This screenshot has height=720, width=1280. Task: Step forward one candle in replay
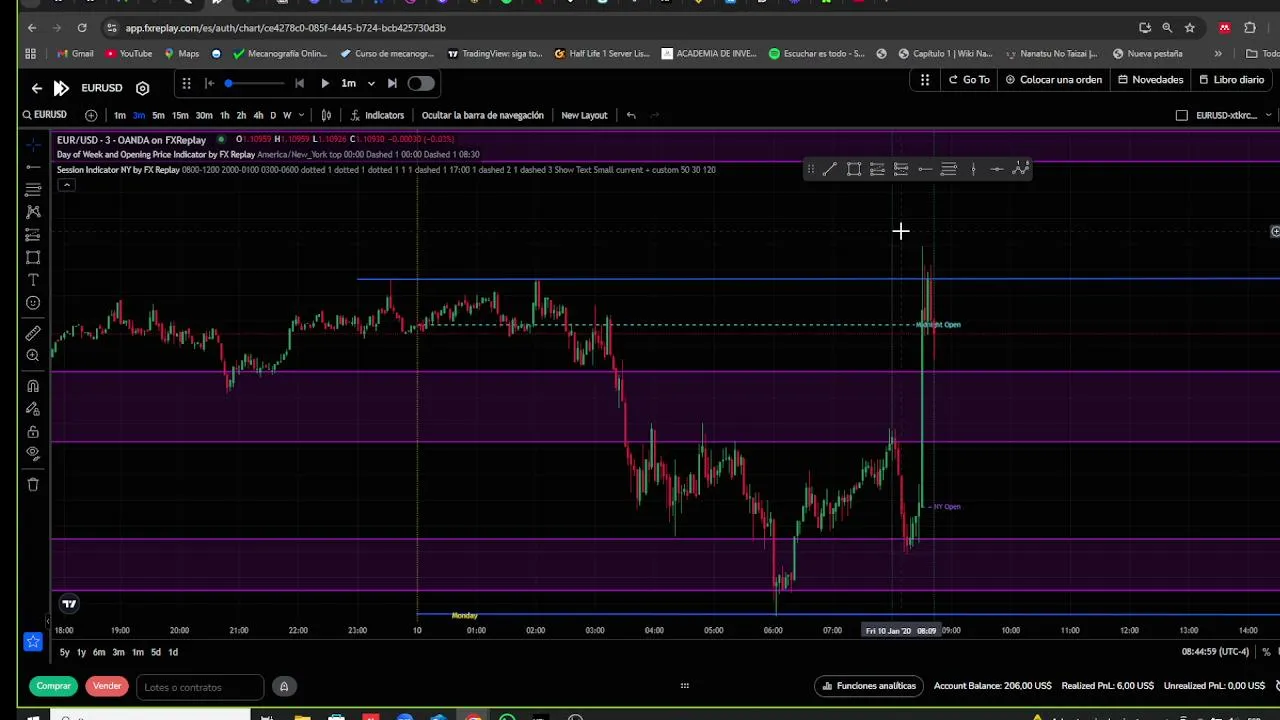(392, 83)
